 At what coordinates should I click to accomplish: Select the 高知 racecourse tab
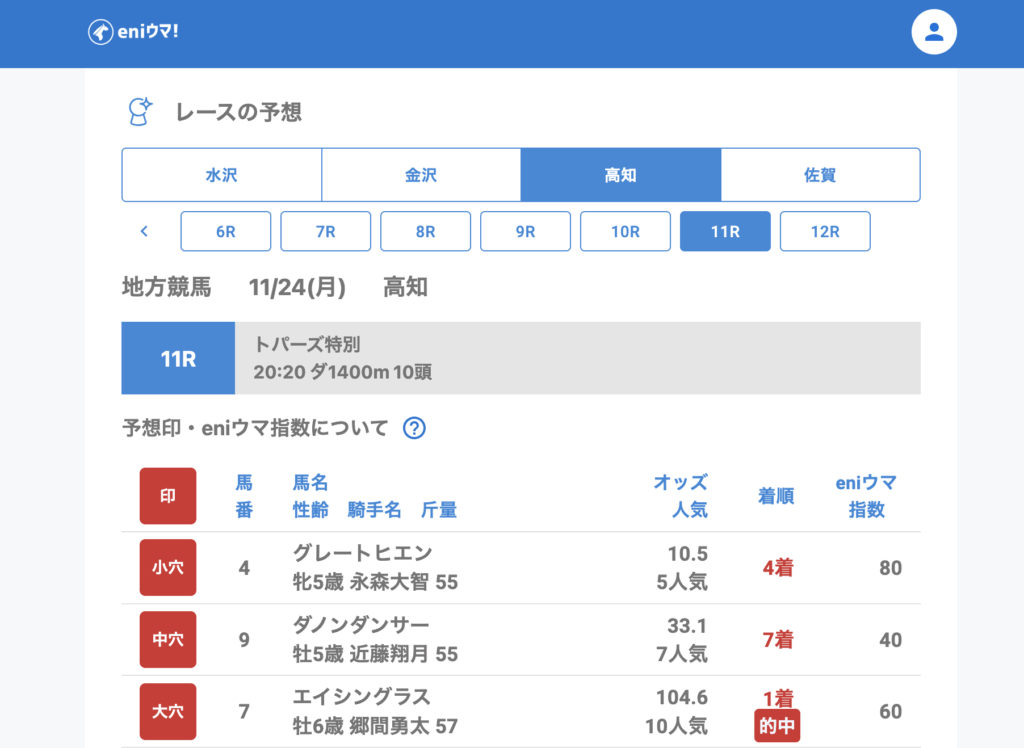pos(621,175)
